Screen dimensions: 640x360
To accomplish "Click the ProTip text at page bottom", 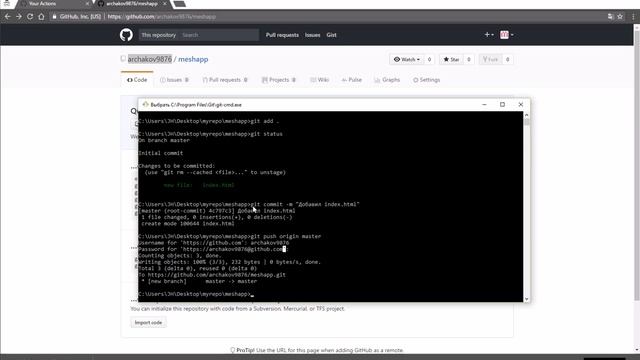I will click(x=317, y=350).
